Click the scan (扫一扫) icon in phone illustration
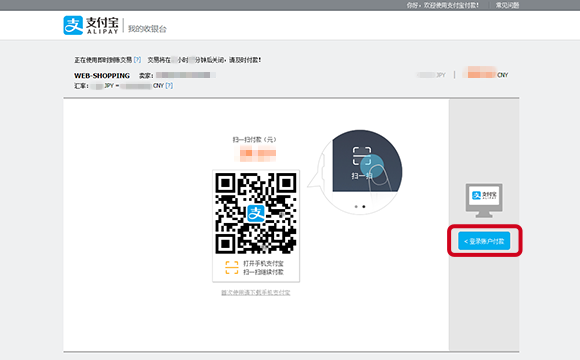The image size is (580, 360). click(x=361, y=156)
